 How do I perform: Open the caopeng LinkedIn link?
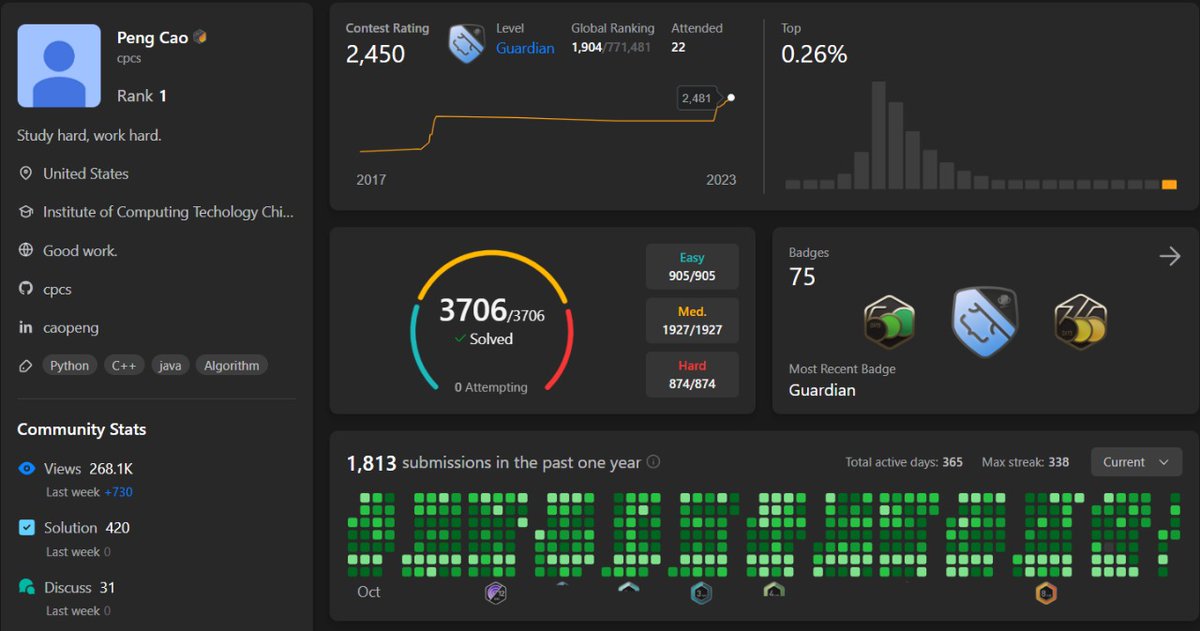pos(71,327)
